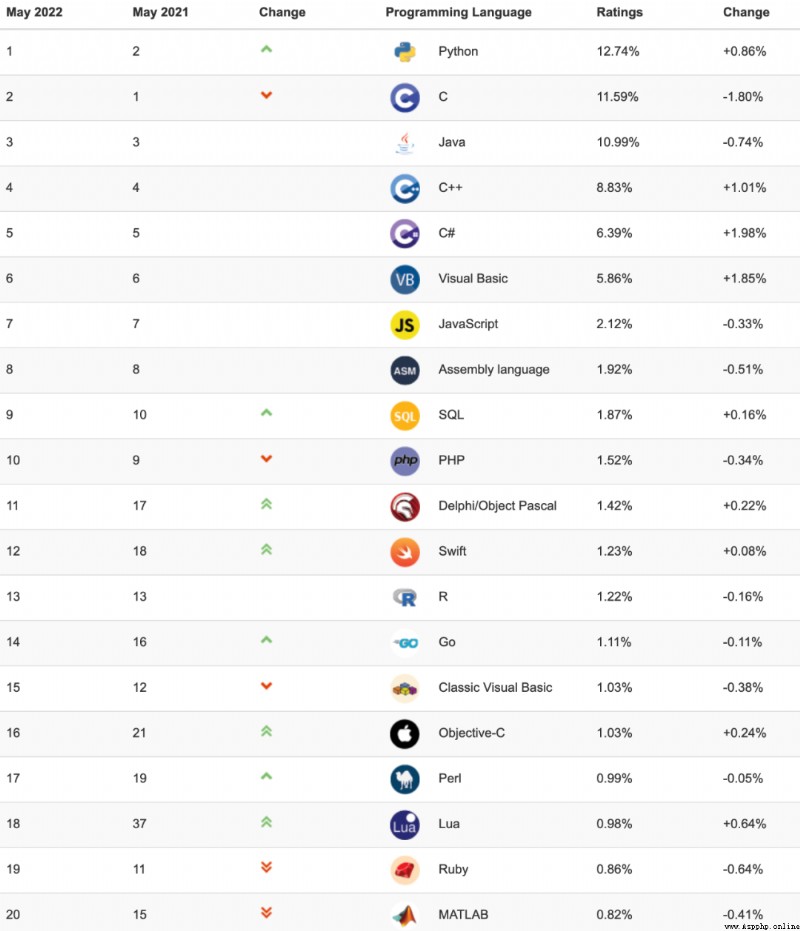Click the Objective-C apple icon

(405, 734)
